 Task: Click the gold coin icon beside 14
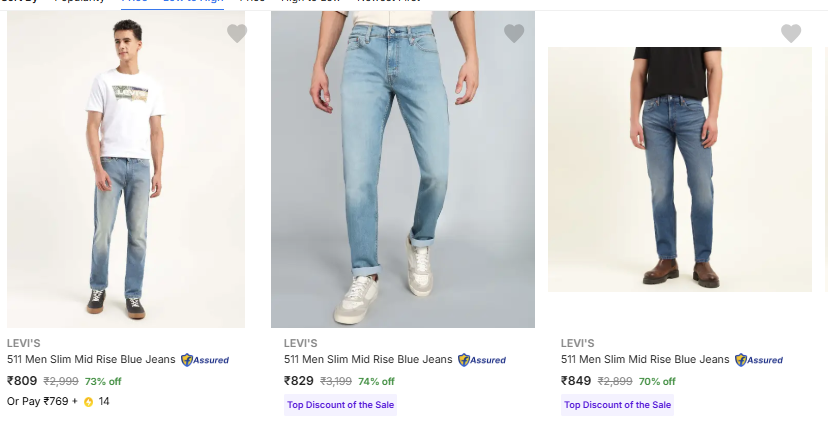[x=88, y=402]
